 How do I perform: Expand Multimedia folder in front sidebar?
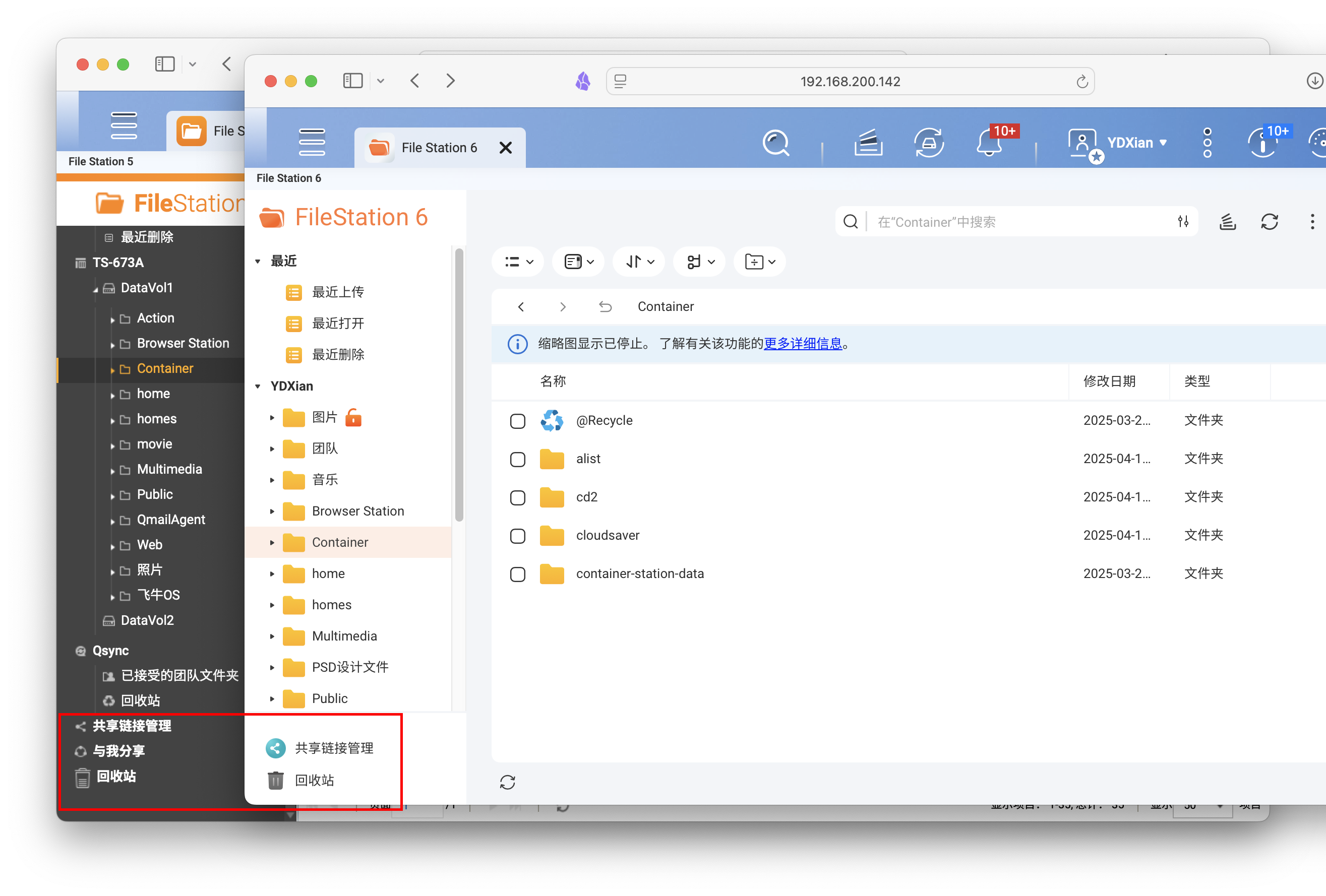coord(272,636)
